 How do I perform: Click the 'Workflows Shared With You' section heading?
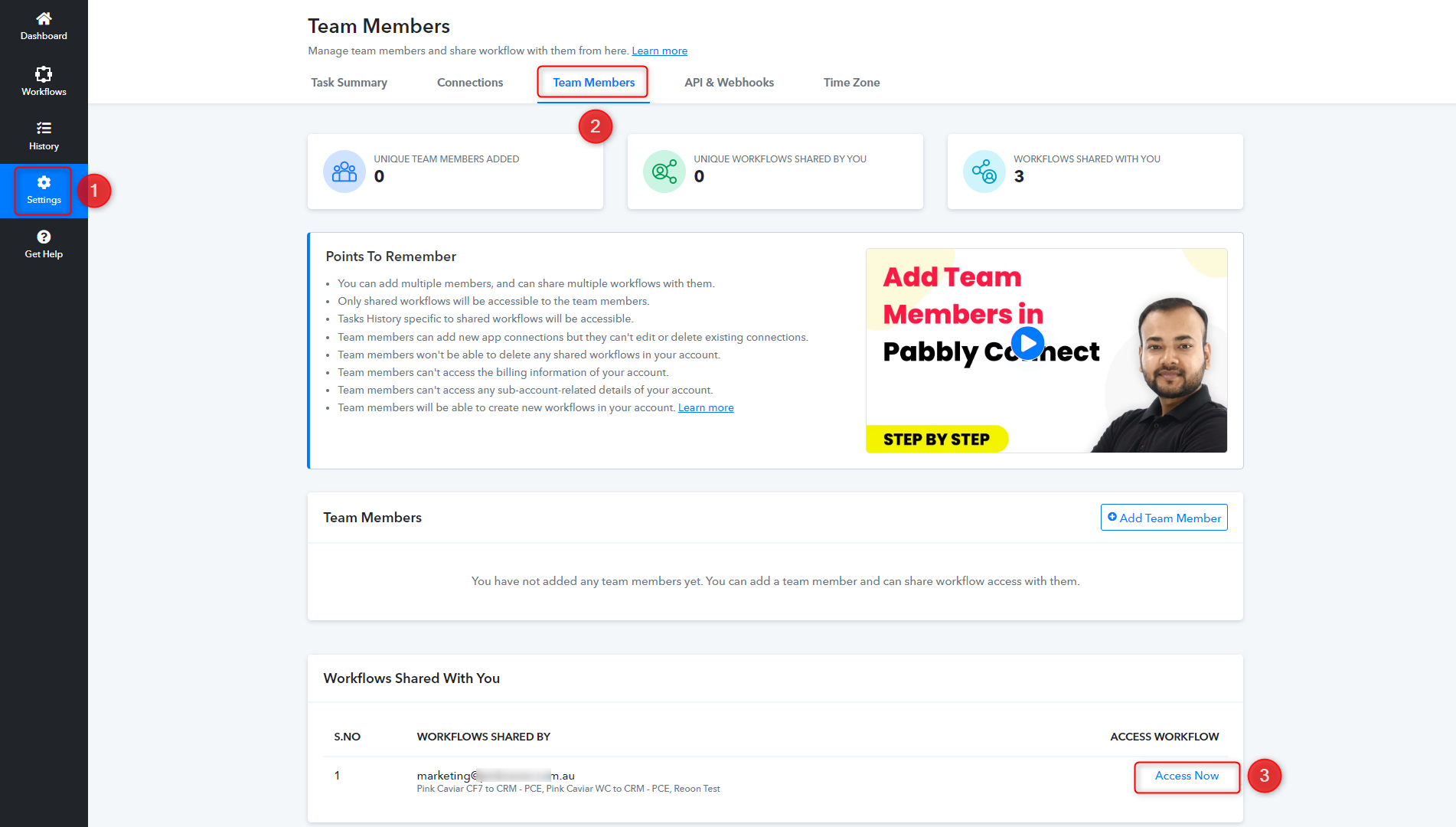click(411, 678)
